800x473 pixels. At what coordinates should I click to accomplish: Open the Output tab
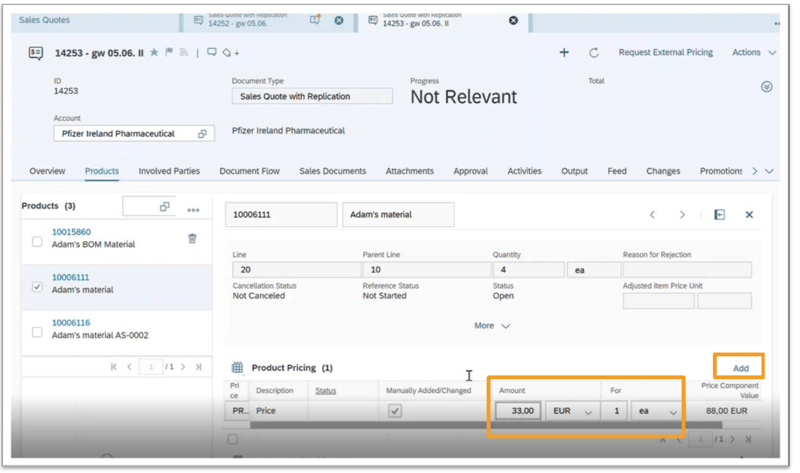(574, 171)
